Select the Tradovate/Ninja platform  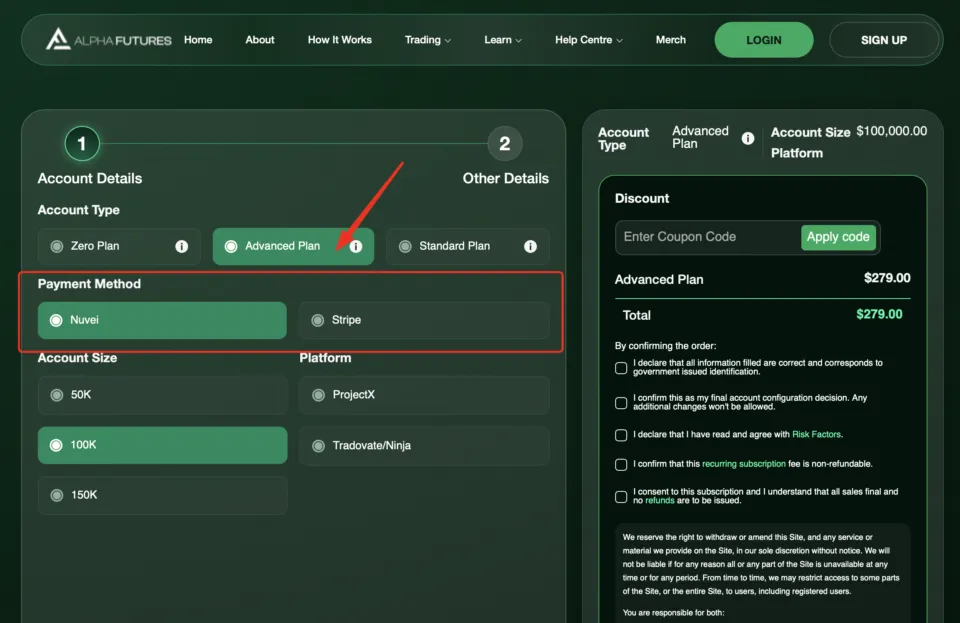[424, 445]
